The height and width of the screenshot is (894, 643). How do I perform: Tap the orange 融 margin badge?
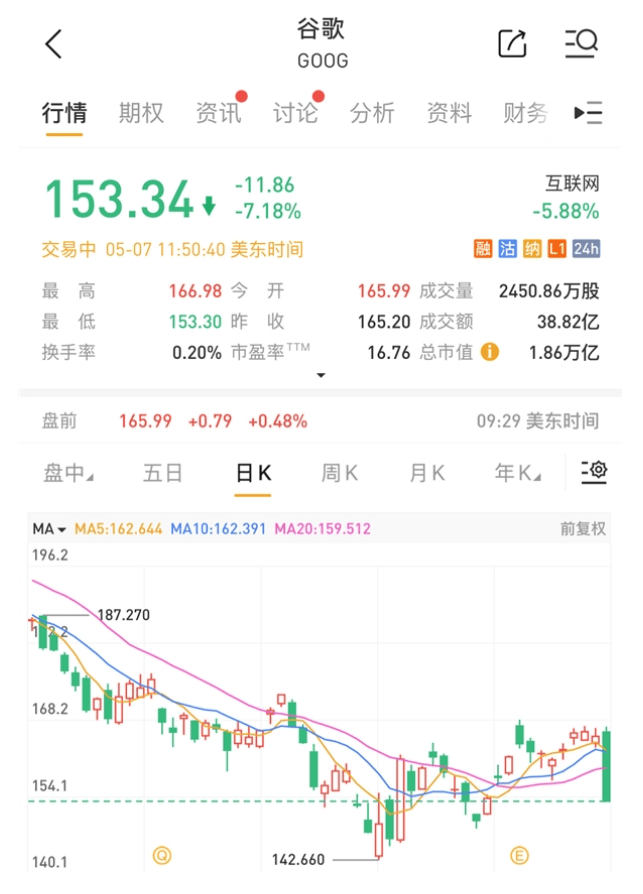(483, 249)
